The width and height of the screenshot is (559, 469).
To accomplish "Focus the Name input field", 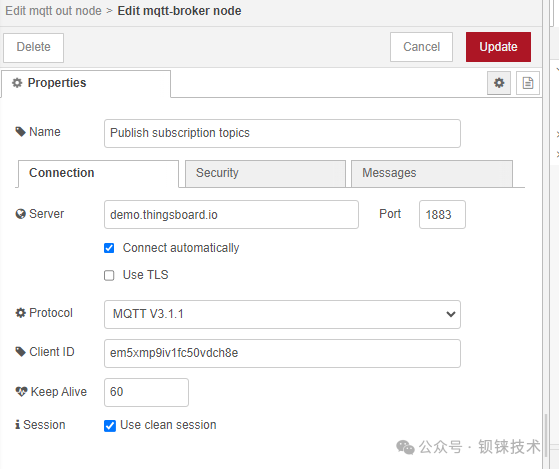I will click(282, 133).
